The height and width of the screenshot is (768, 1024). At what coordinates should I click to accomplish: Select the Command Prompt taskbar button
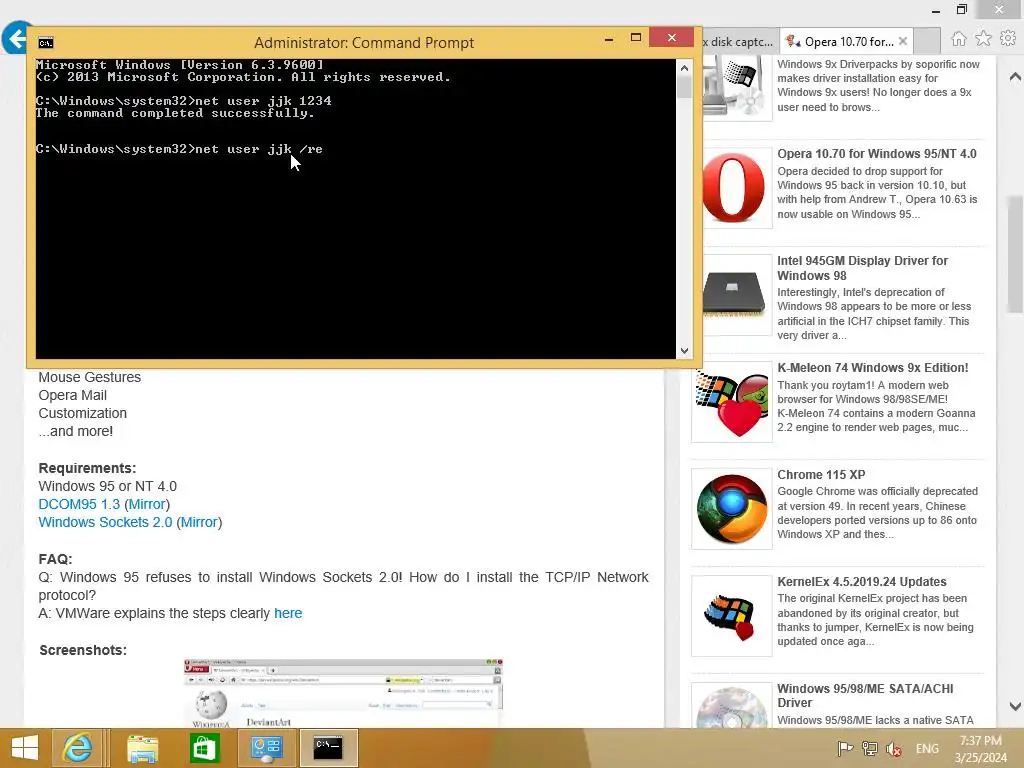click(x=328, y=748)
